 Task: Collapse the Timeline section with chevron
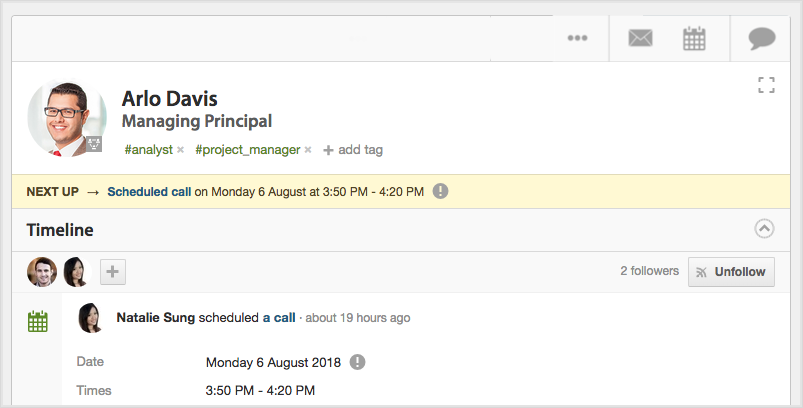[x=764, y=229]
